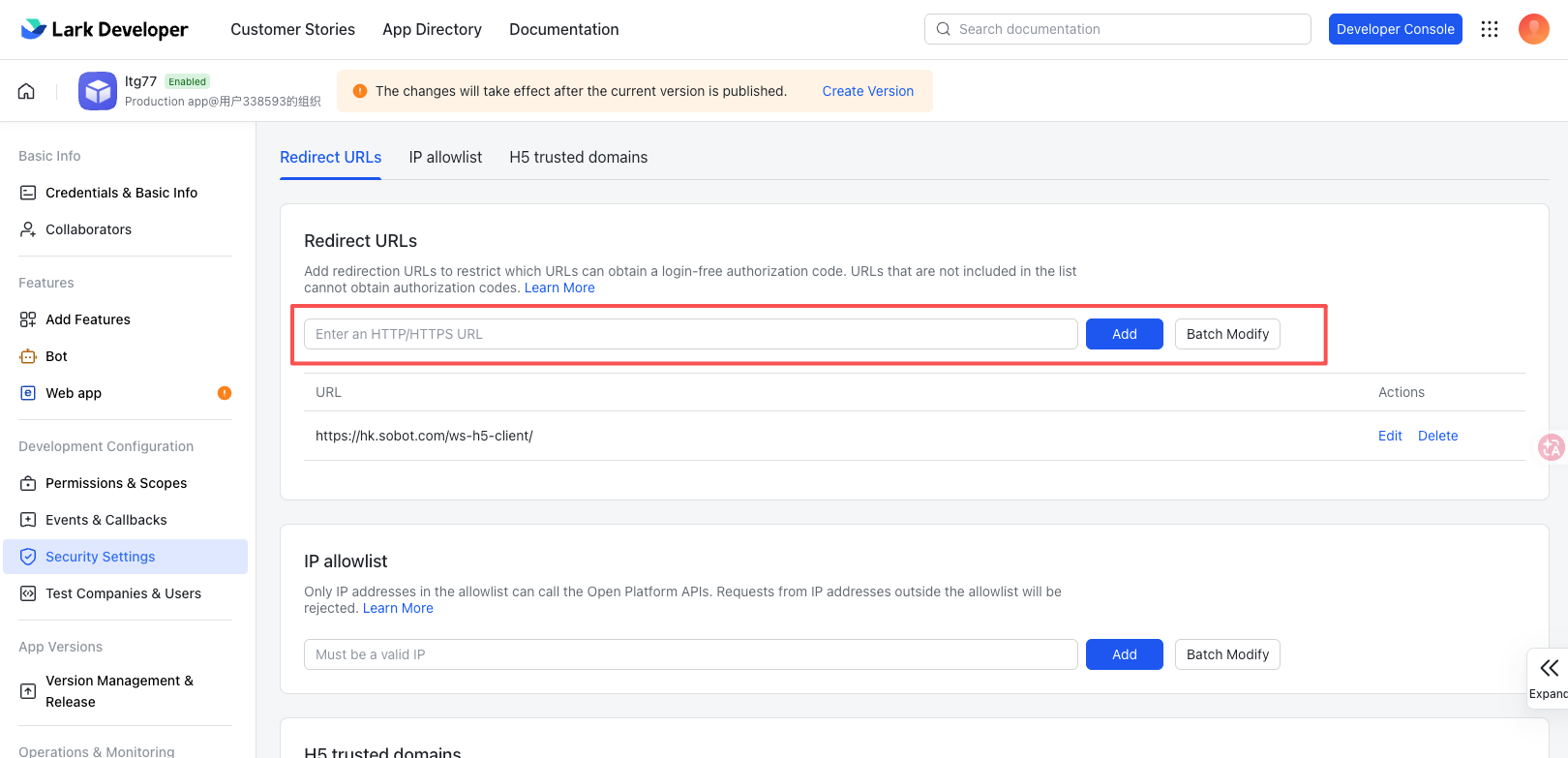Delete the hk.sobot.com redirect URL
1568x758 pixels.
1437,436
